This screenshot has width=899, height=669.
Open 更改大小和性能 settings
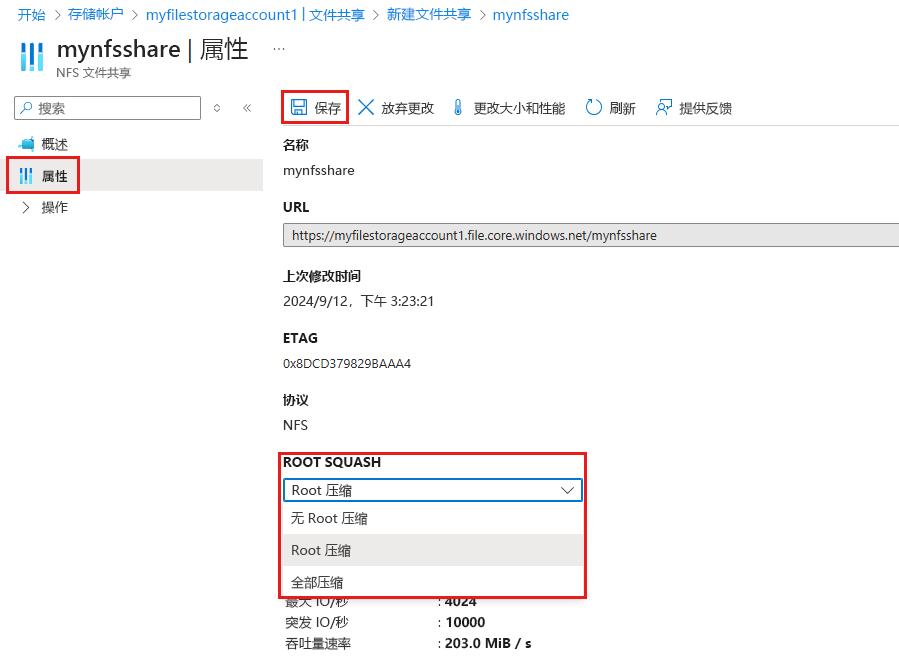509,107
